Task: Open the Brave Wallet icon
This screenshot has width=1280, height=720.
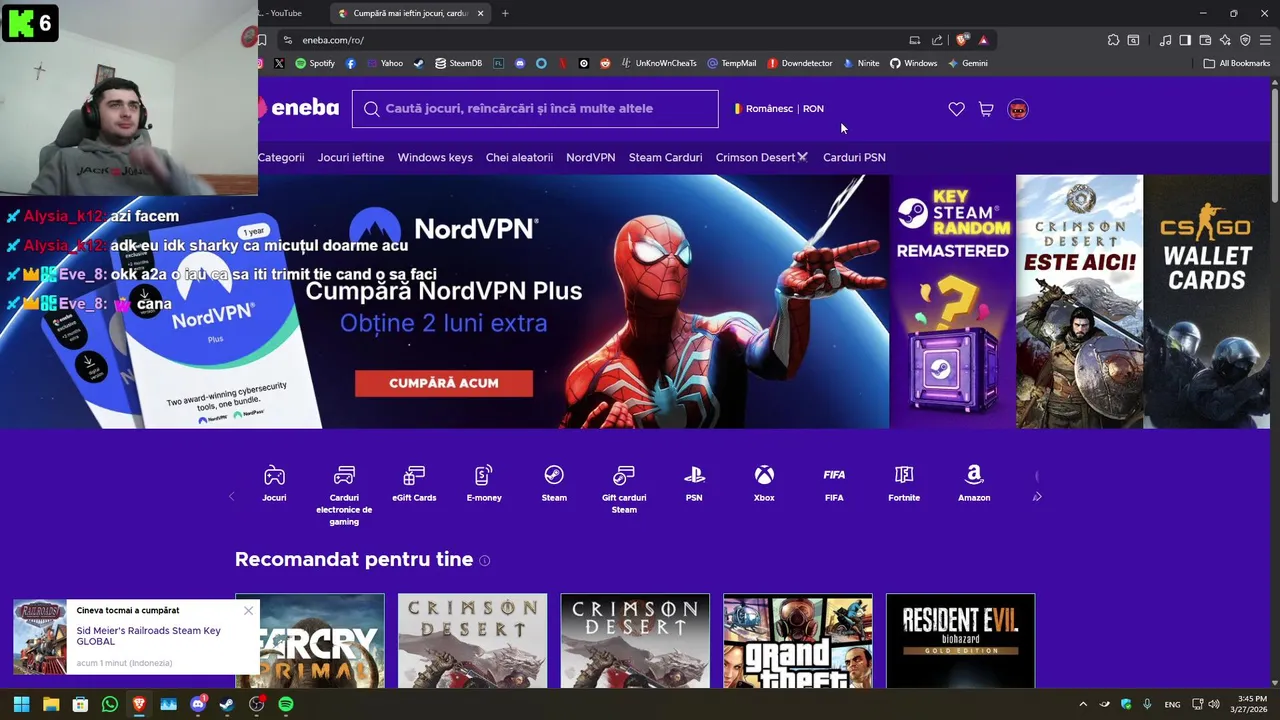Action: tap(1205, 40)
